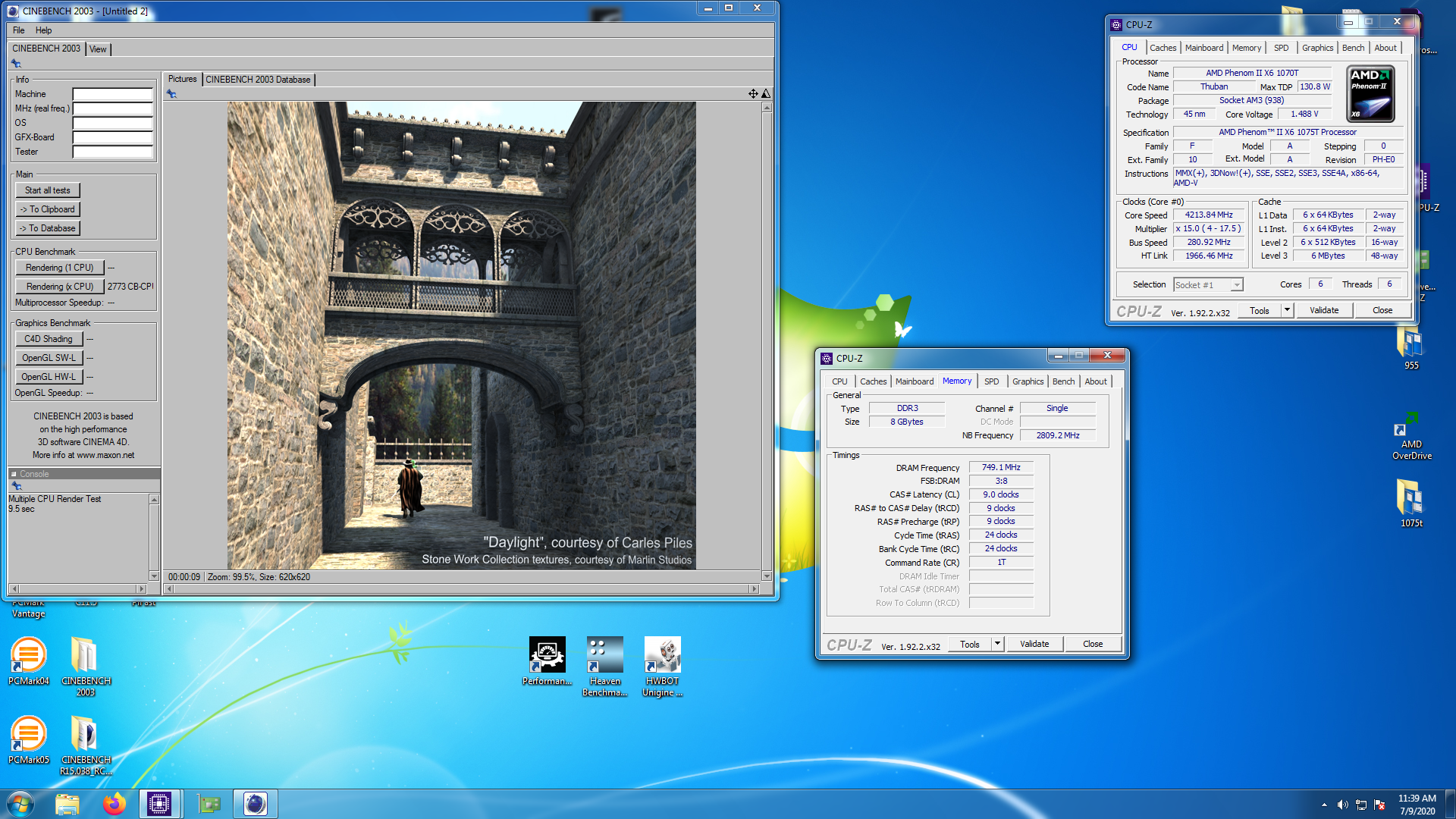
Task: Open the File menu in CINEBENCH
Action: pyautogui.click(x=19, y=30)
